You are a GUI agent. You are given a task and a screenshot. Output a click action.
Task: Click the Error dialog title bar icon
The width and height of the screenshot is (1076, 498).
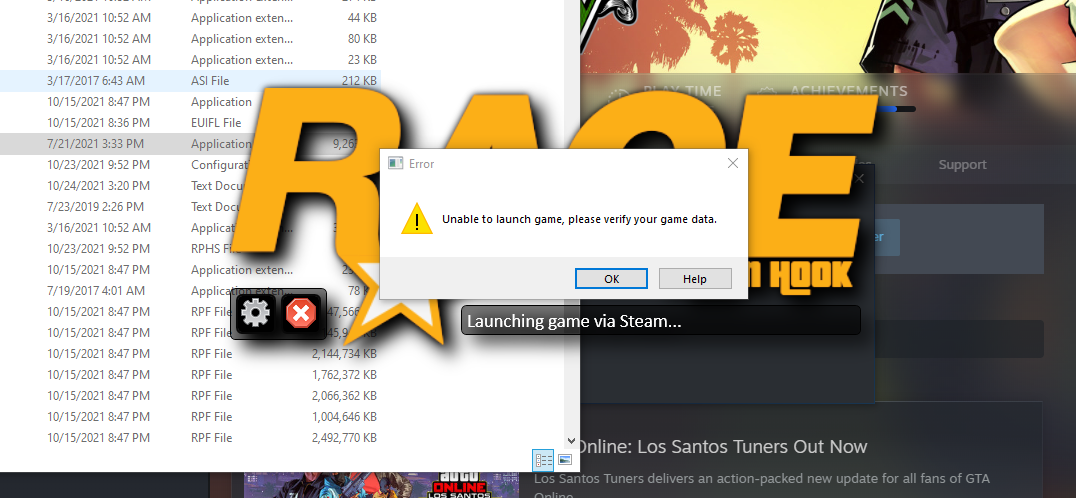click(x=395, y=163)
